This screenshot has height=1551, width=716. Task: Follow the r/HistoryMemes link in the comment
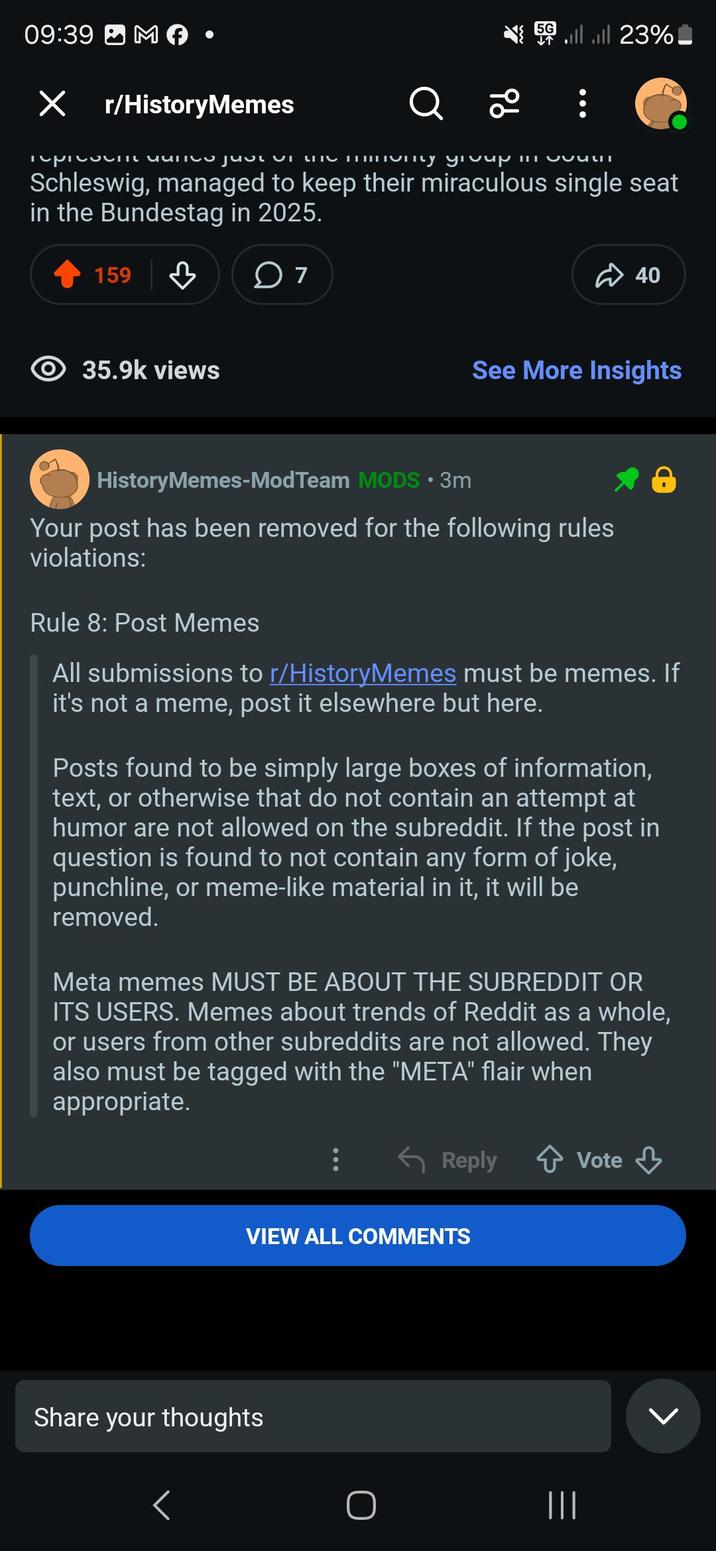(363, 673)
